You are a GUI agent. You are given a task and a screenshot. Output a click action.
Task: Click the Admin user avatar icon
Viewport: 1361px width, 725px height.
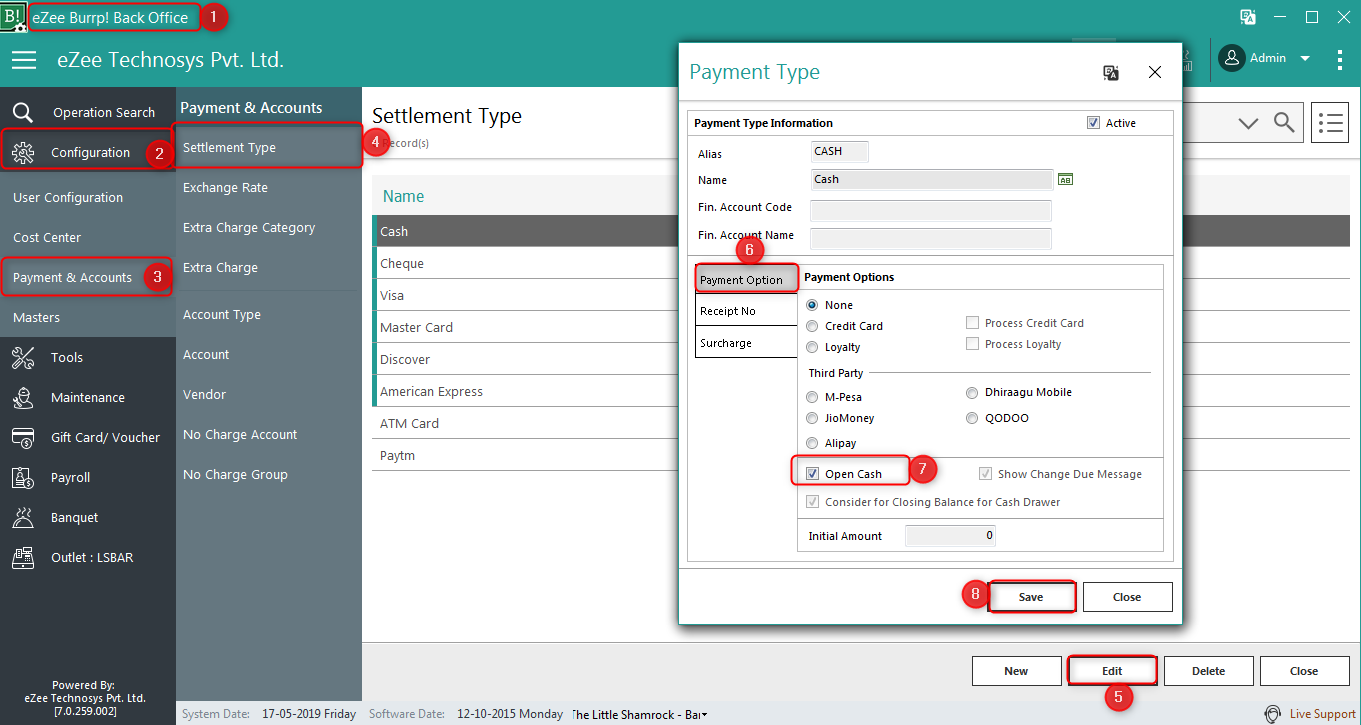coord(1232,58)
